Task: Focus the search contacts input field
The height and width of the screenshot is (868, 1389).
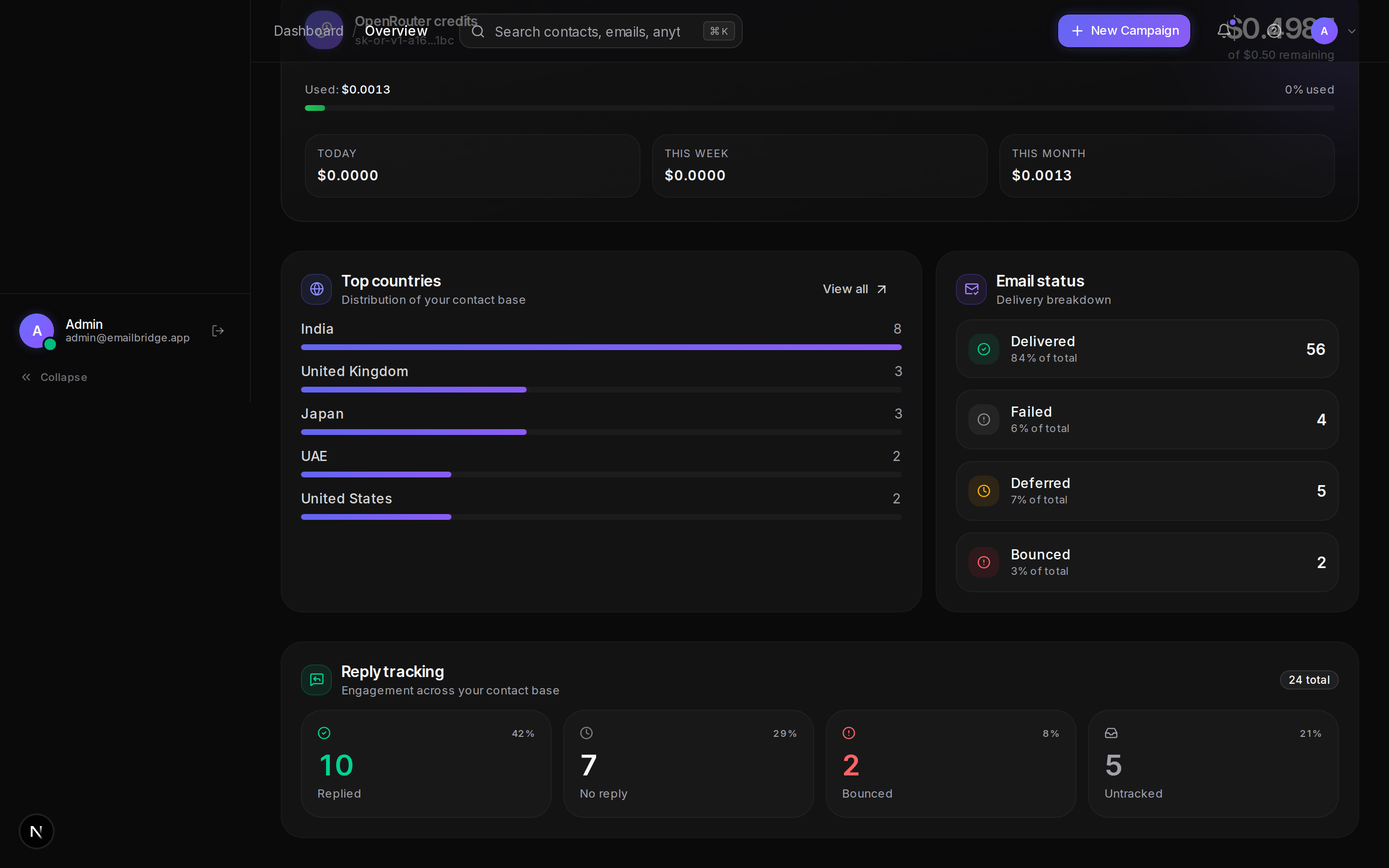Action: (600, 31)
